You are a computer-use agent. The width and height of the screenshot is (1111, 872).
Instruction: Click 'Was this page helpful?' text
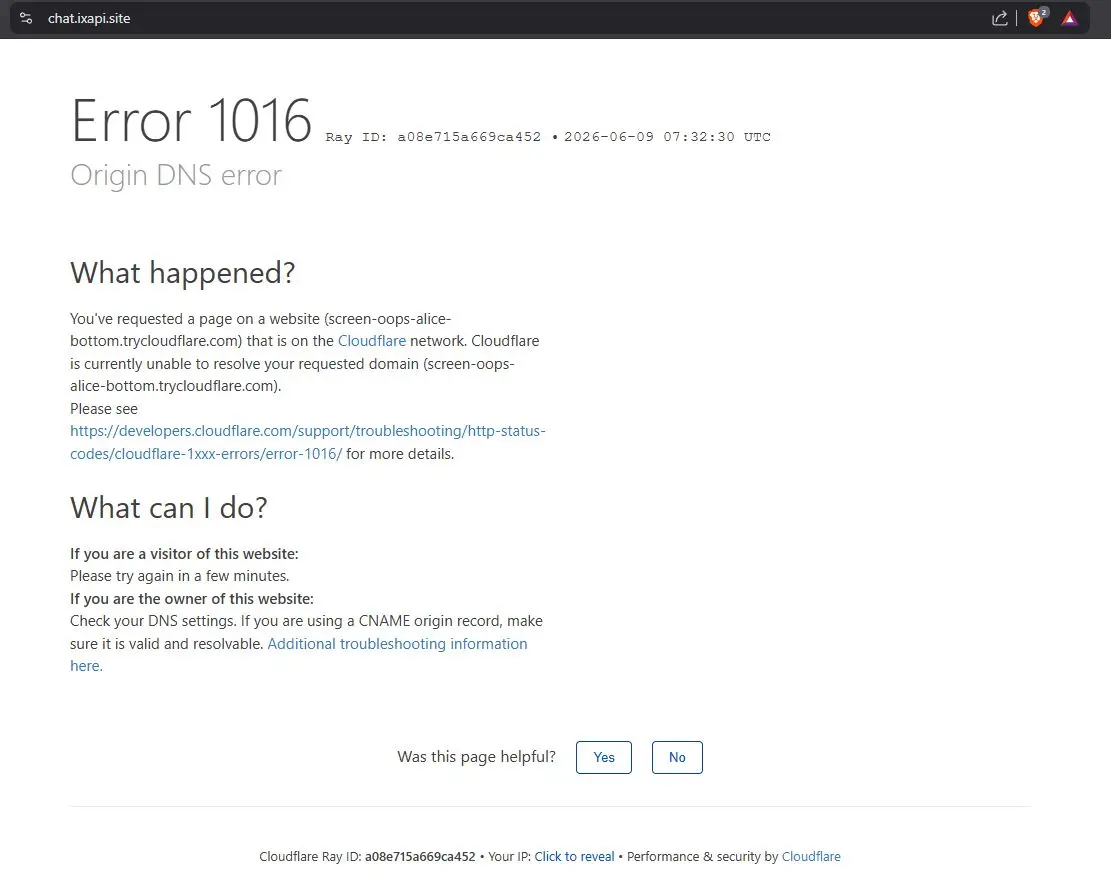click(476, 757)
